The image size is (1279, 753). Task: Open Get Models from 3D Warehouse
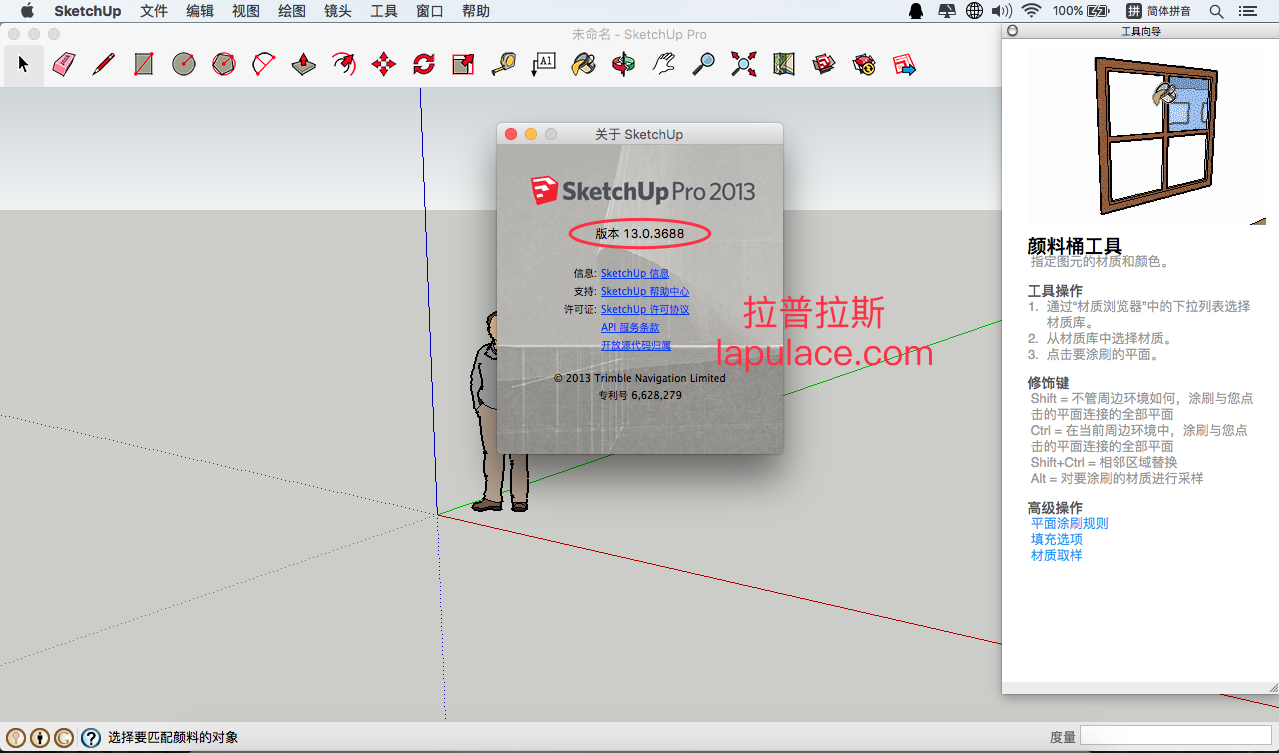824,65
